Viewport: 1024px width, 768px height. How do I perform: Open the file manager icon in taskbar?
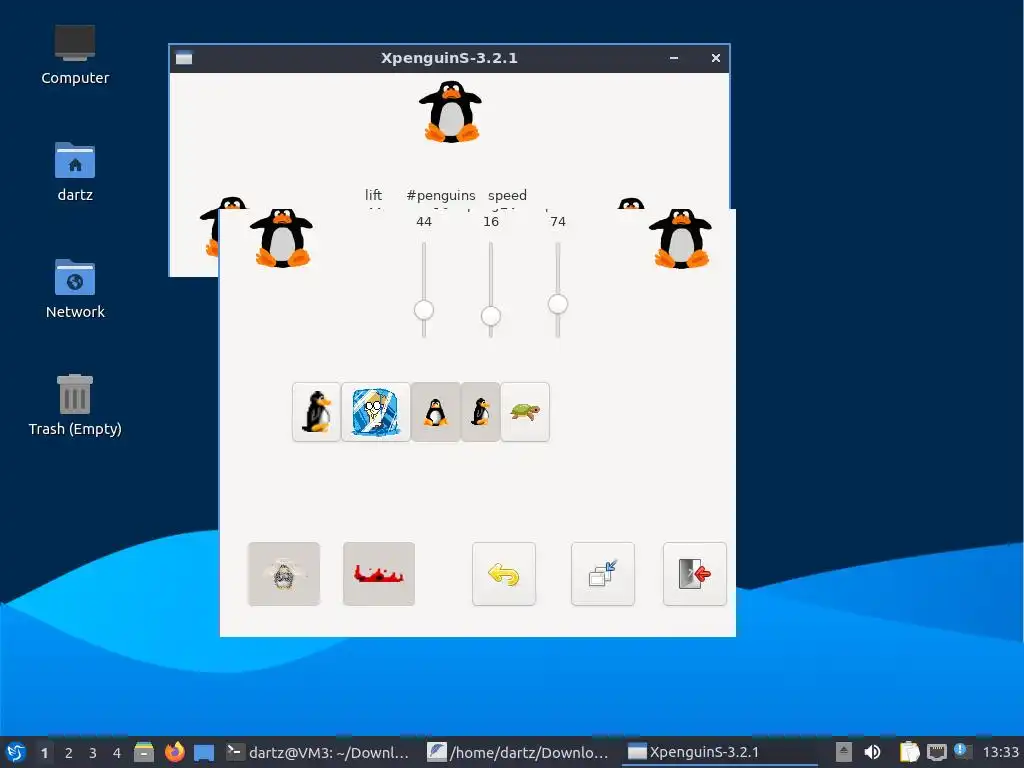click(x=144, y=752)
